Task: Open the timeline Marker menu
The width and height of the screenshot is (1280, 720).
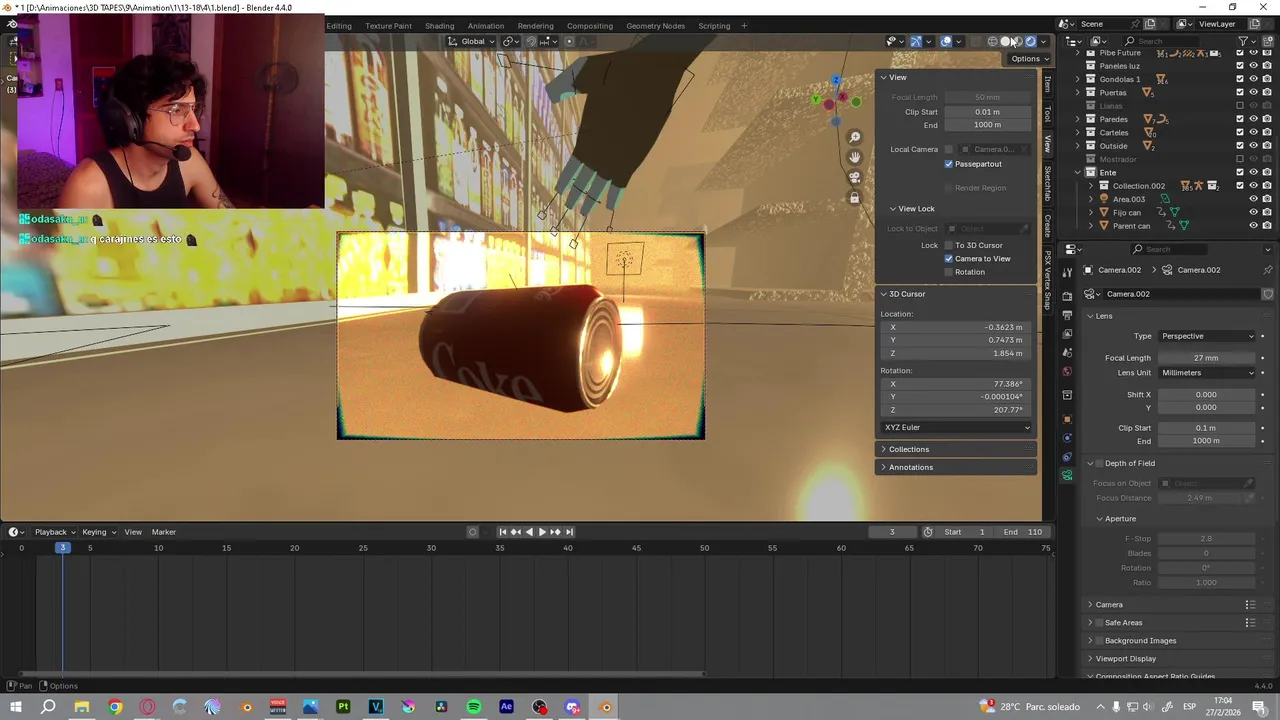Action: pos(163,532)
